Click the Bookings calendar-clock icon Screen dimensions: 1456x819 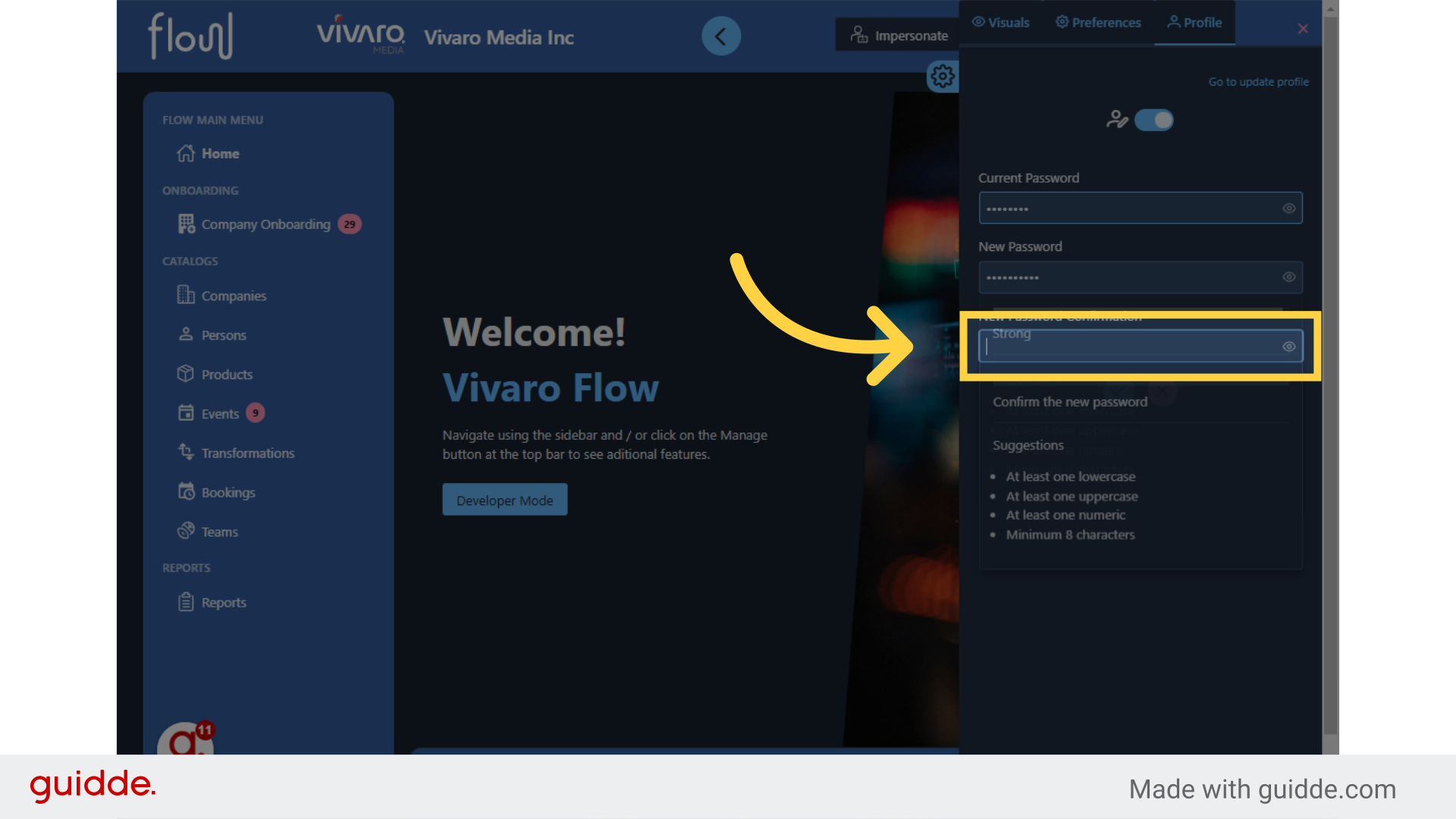[x=186, y=492]
